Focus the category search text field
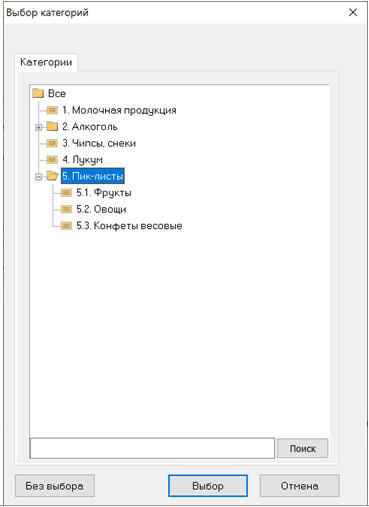369x507 pixels. [x=152, y=448]
